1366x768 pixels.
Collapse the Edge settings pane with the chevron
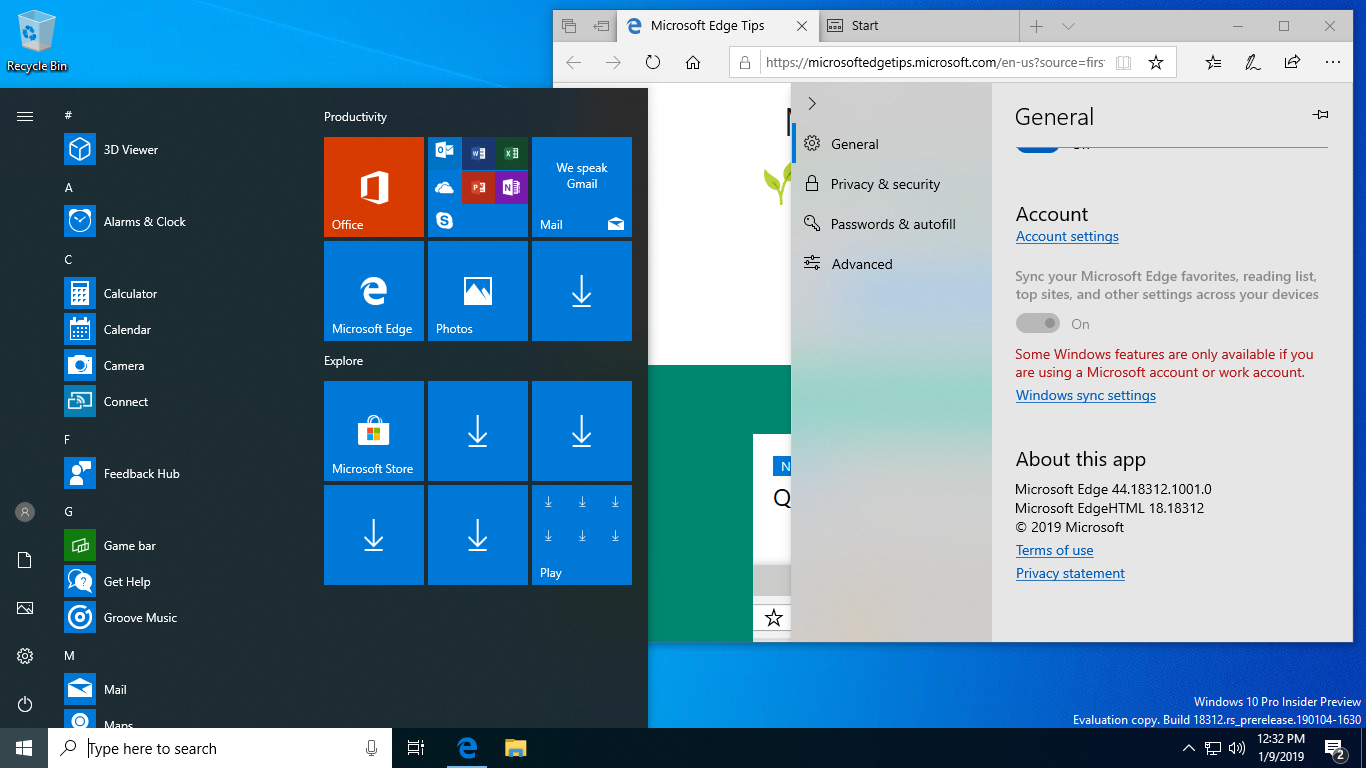coord(812,103)
